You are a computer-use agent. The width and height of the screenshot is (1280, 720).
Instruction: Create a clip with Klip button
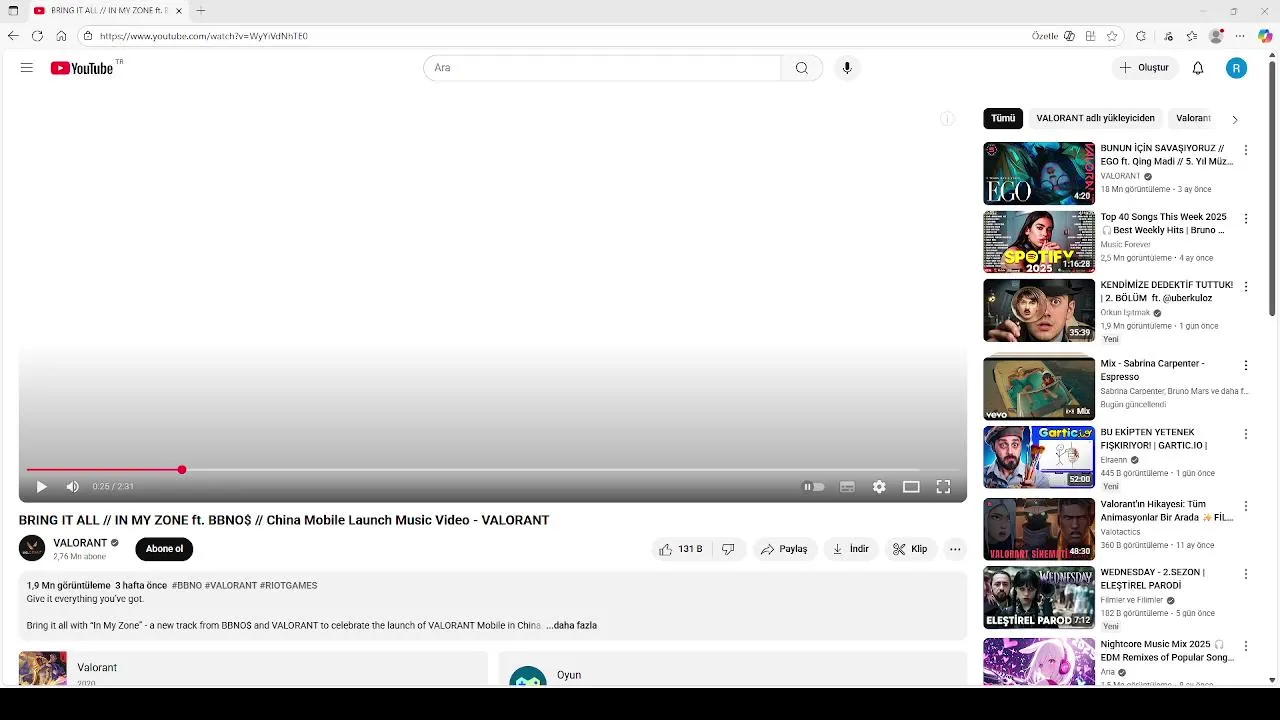pos(910,549)
